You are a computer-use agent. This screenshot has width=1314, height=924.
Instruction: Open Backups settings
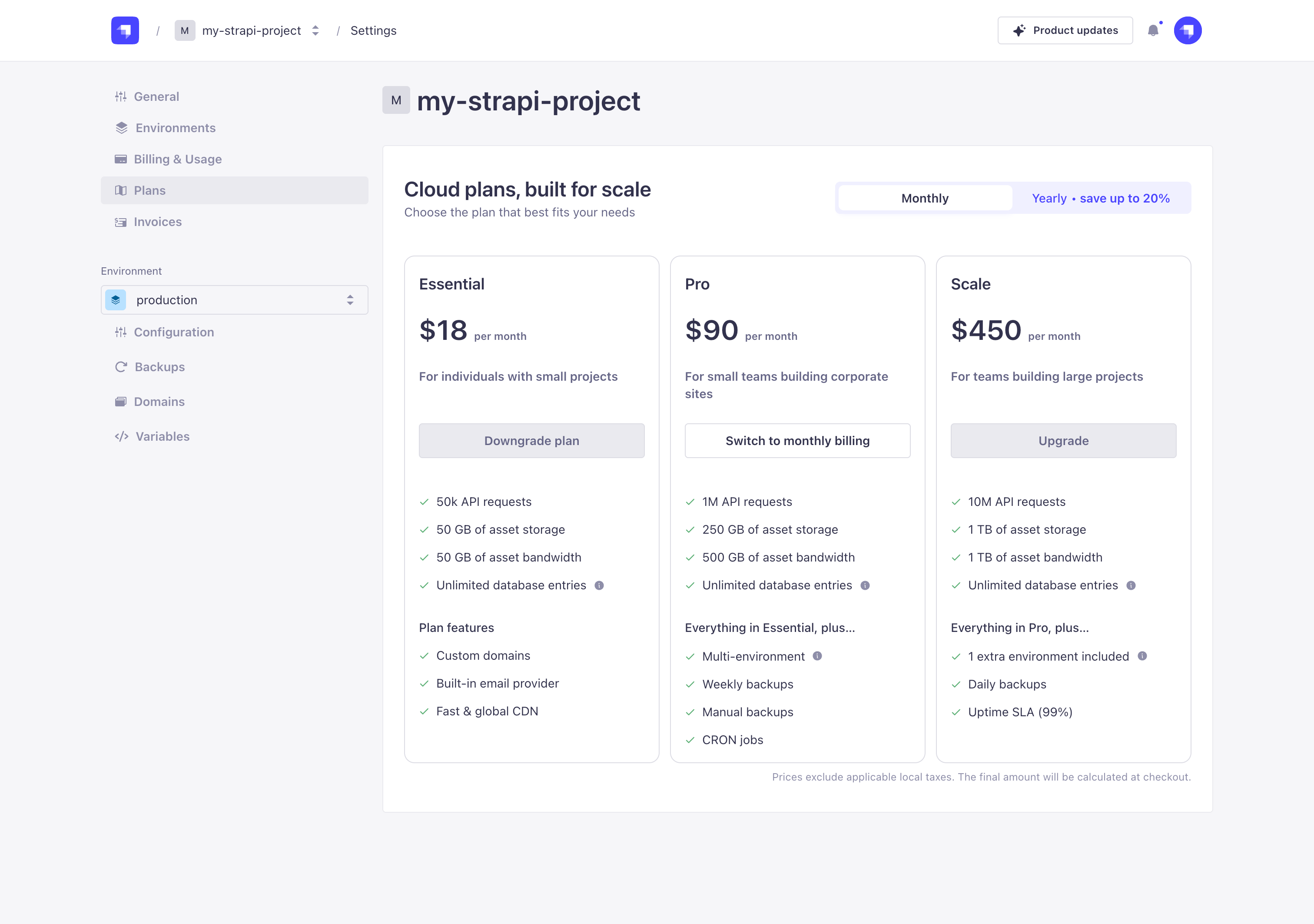[x=235, y=367]
